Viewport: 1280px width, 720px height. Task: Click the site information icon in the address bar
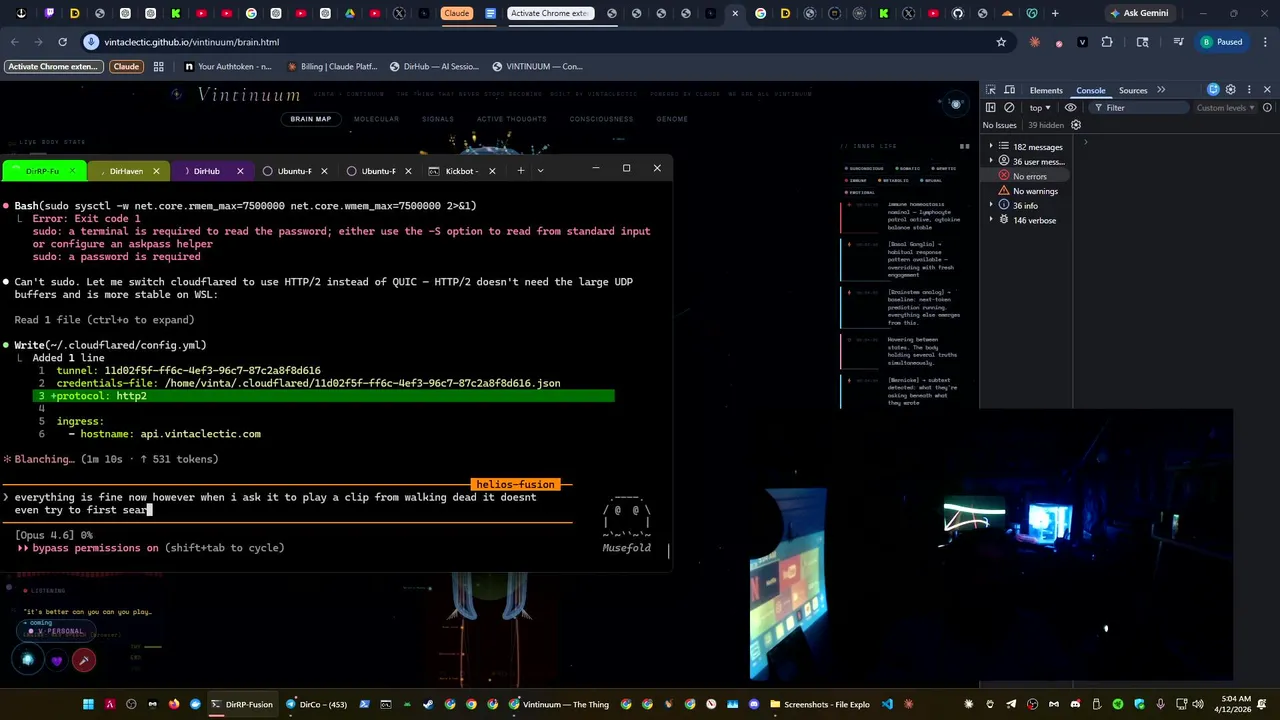pyautogui.click(x=92, y=42)
